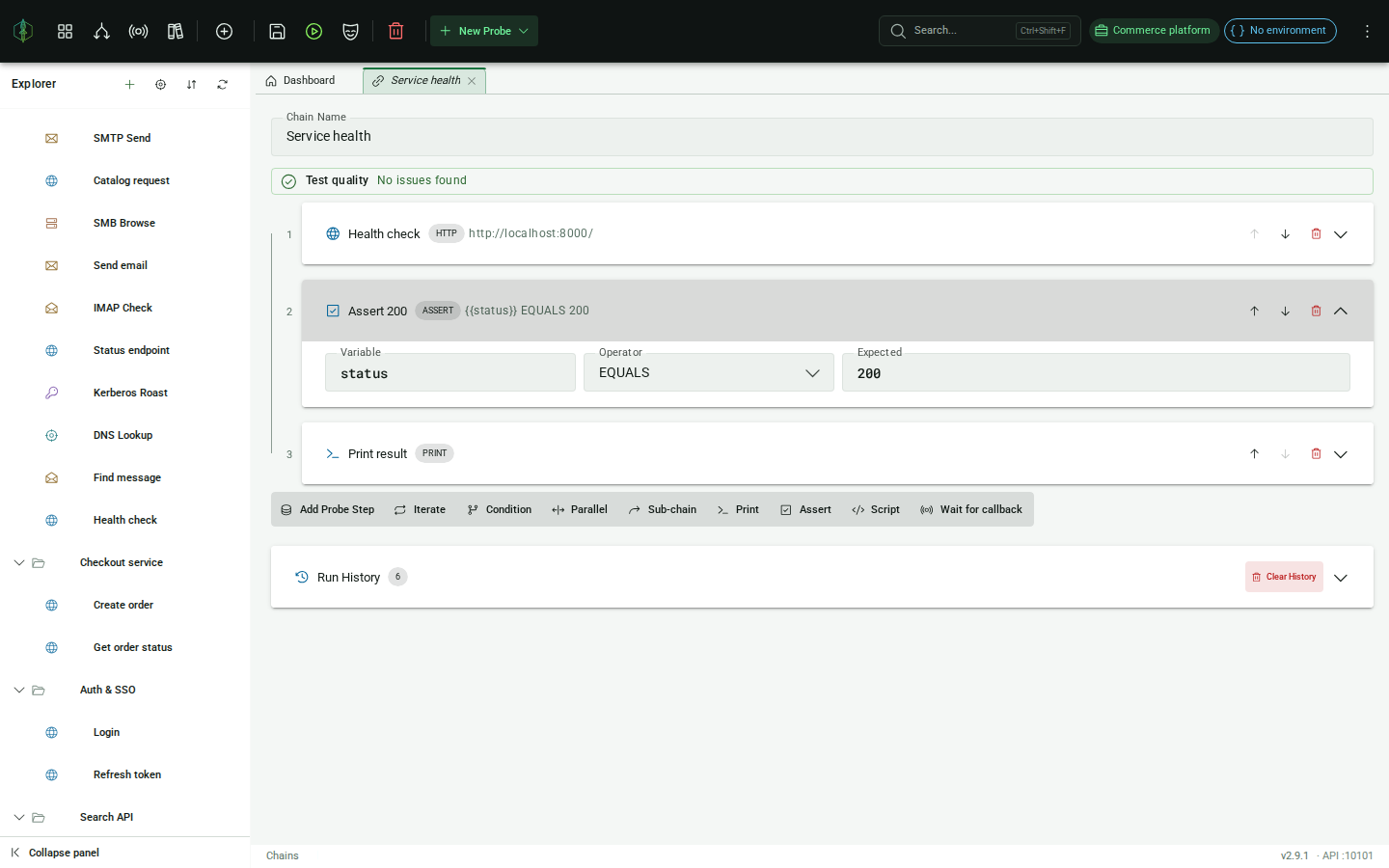The height and width of the screenshot is (868, 1389).
Task: Close the Service health tab
Action: click(x=472, y=81)
